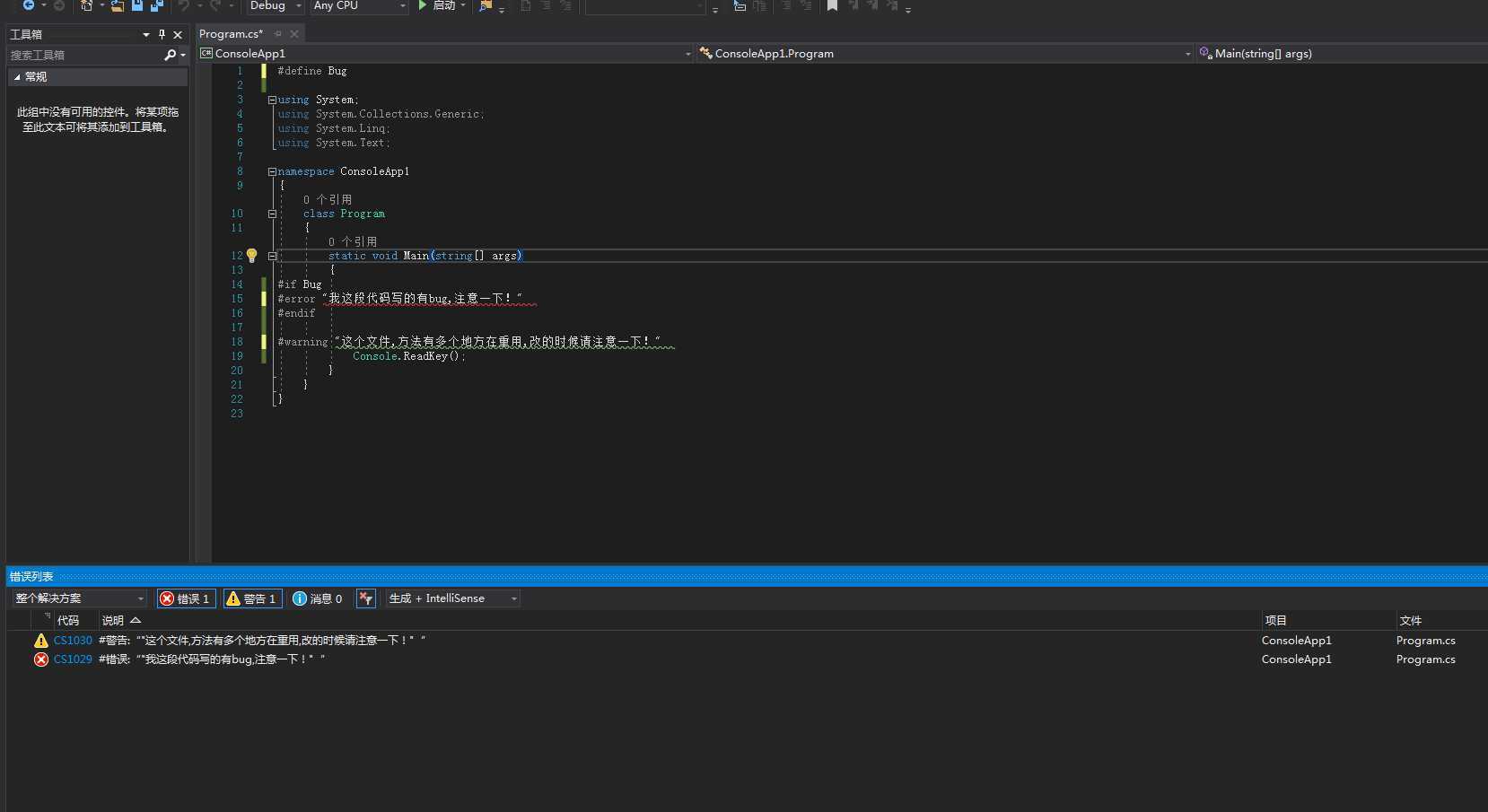Collapse the 常规 toolbox group
Screen dimensions: 1488x812
pos(17,77)
